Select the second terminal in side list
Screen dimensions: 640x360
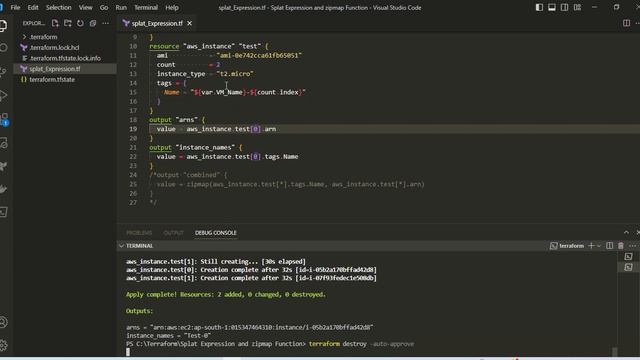coord(628,267)
